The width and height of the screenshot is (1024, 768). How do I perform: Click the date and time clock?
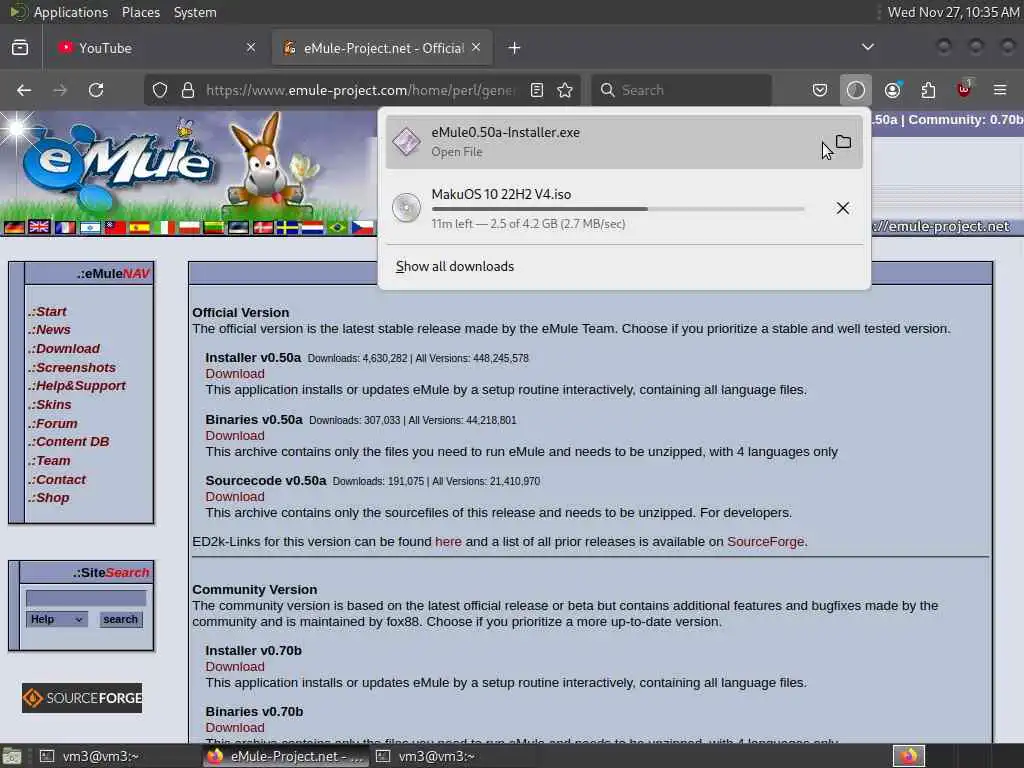(x=953, y=12)
